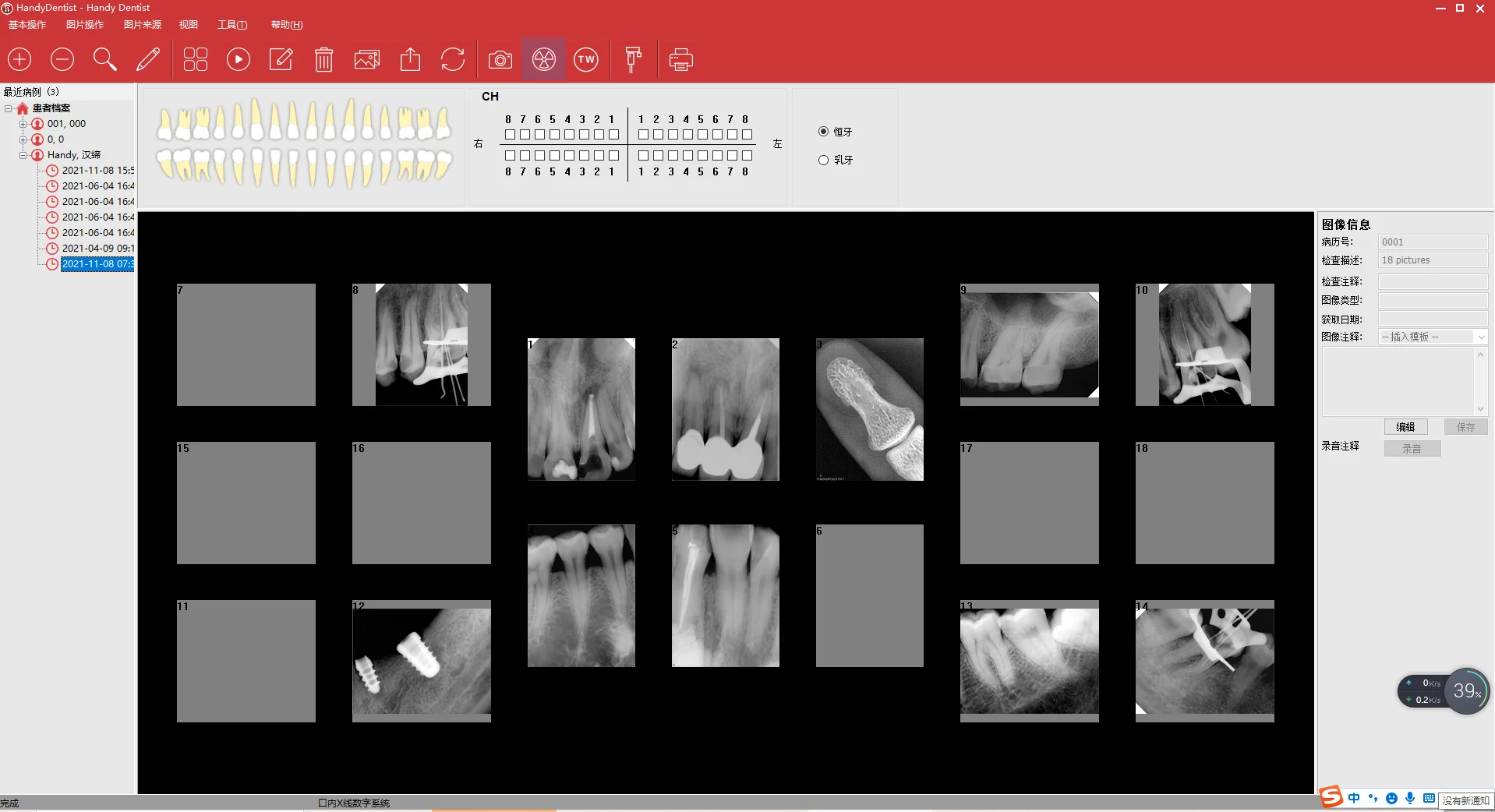Open the 图片操作 menu

click(x=85, y=25)
